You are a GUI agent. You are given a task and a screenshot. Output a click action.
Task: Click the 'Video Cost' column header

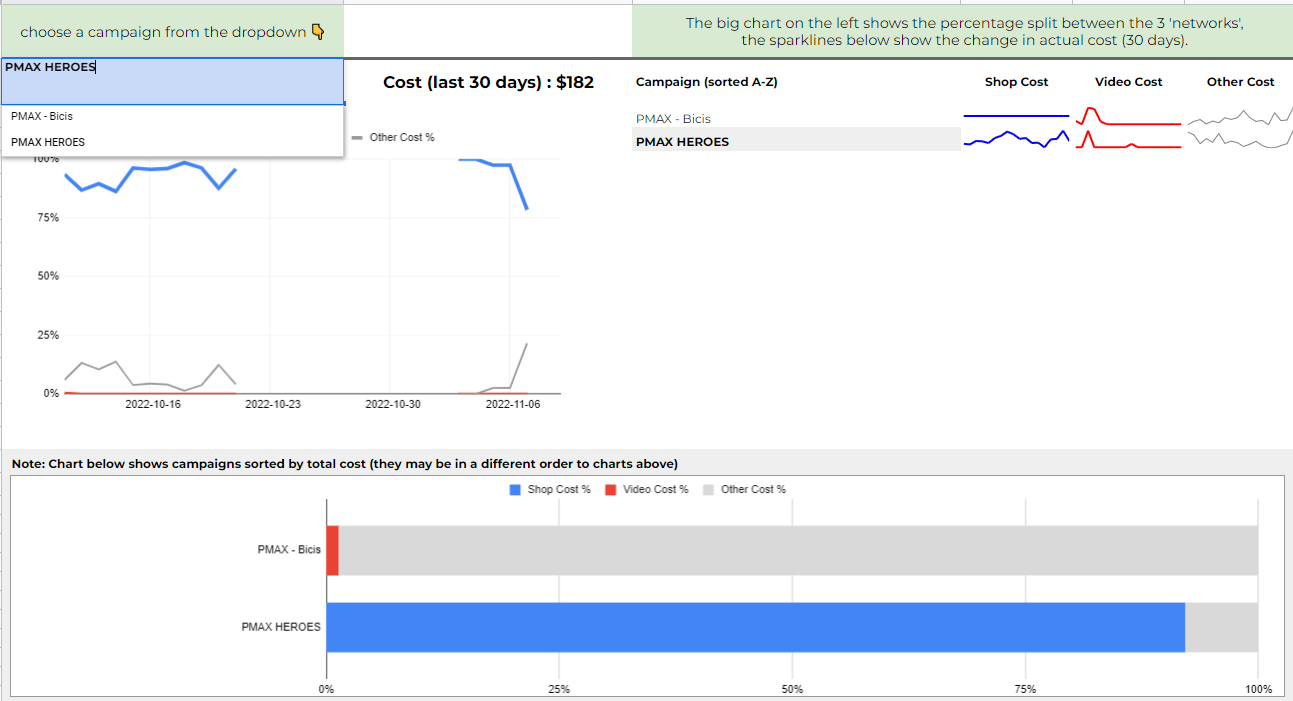pyautogui.click(x=1128, y=82)
